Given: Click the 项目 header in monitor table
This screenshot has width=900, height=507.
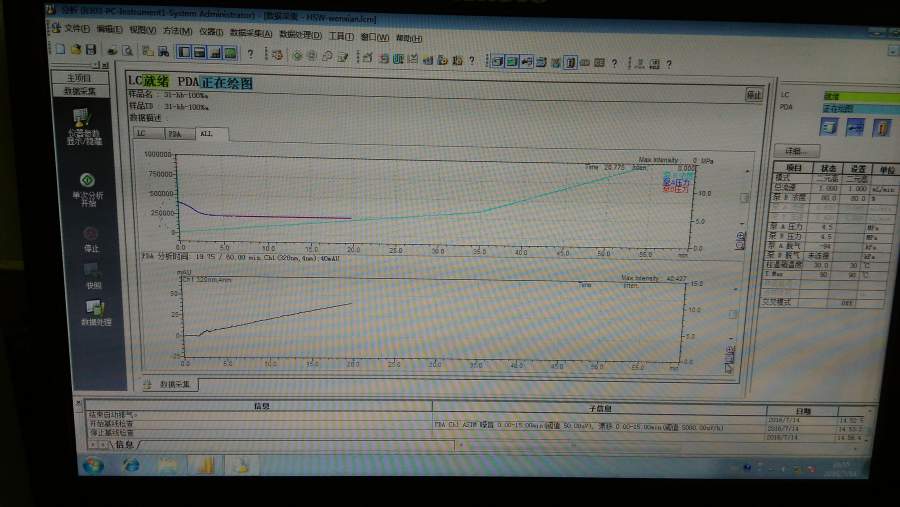Looking at the screenshot, I should [793, 168].
